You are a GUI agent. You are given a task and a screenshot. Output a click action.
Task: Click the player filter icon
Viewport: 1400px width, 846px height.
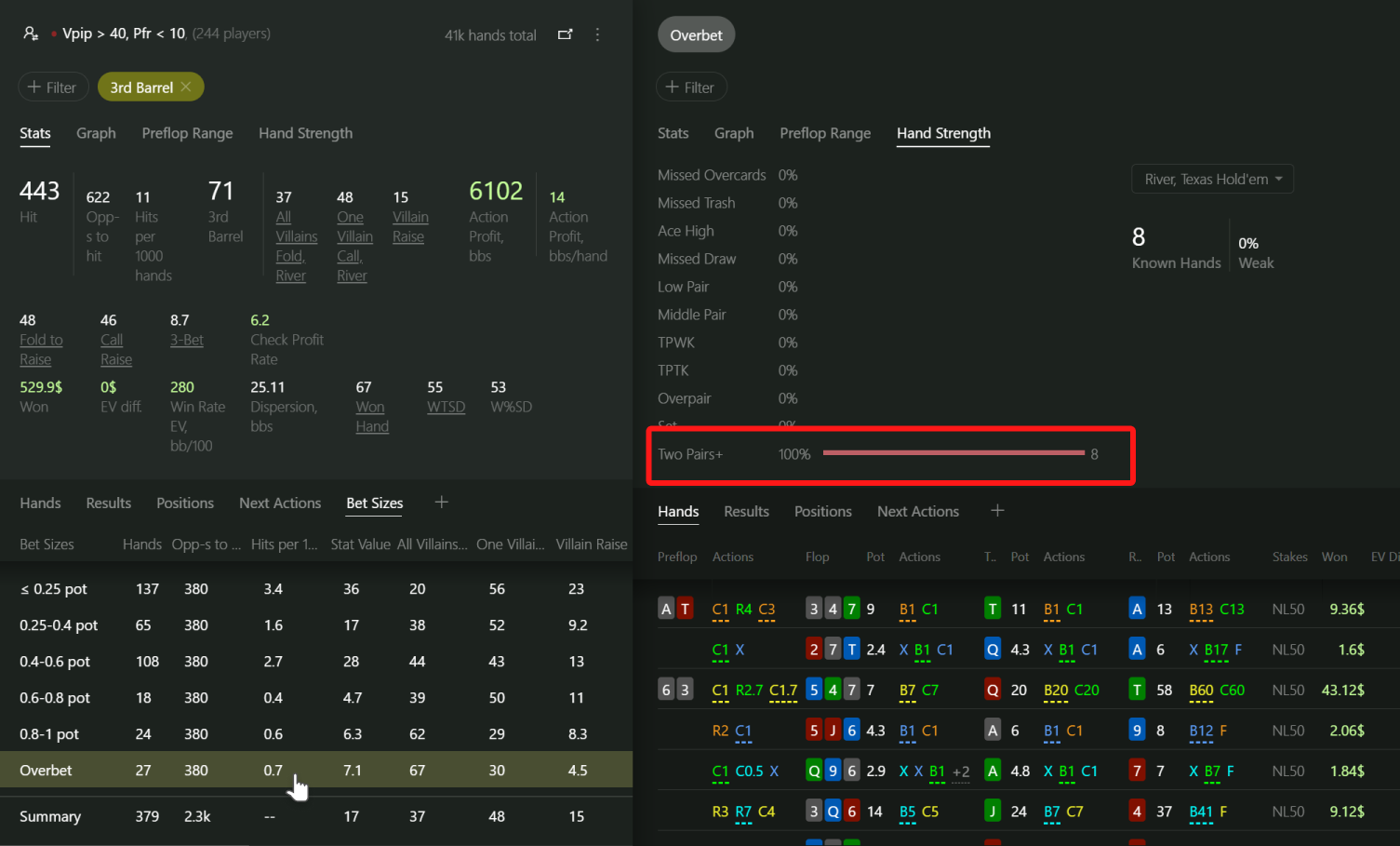coord(31,34)
